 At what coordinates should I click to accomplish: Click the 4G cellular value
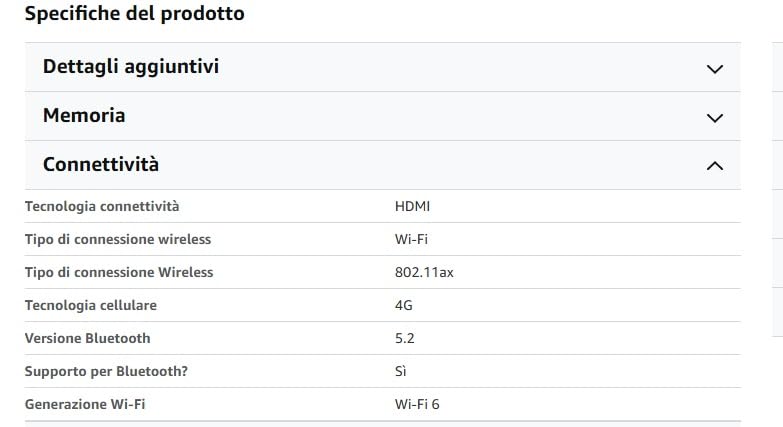(x=403, y=305)
